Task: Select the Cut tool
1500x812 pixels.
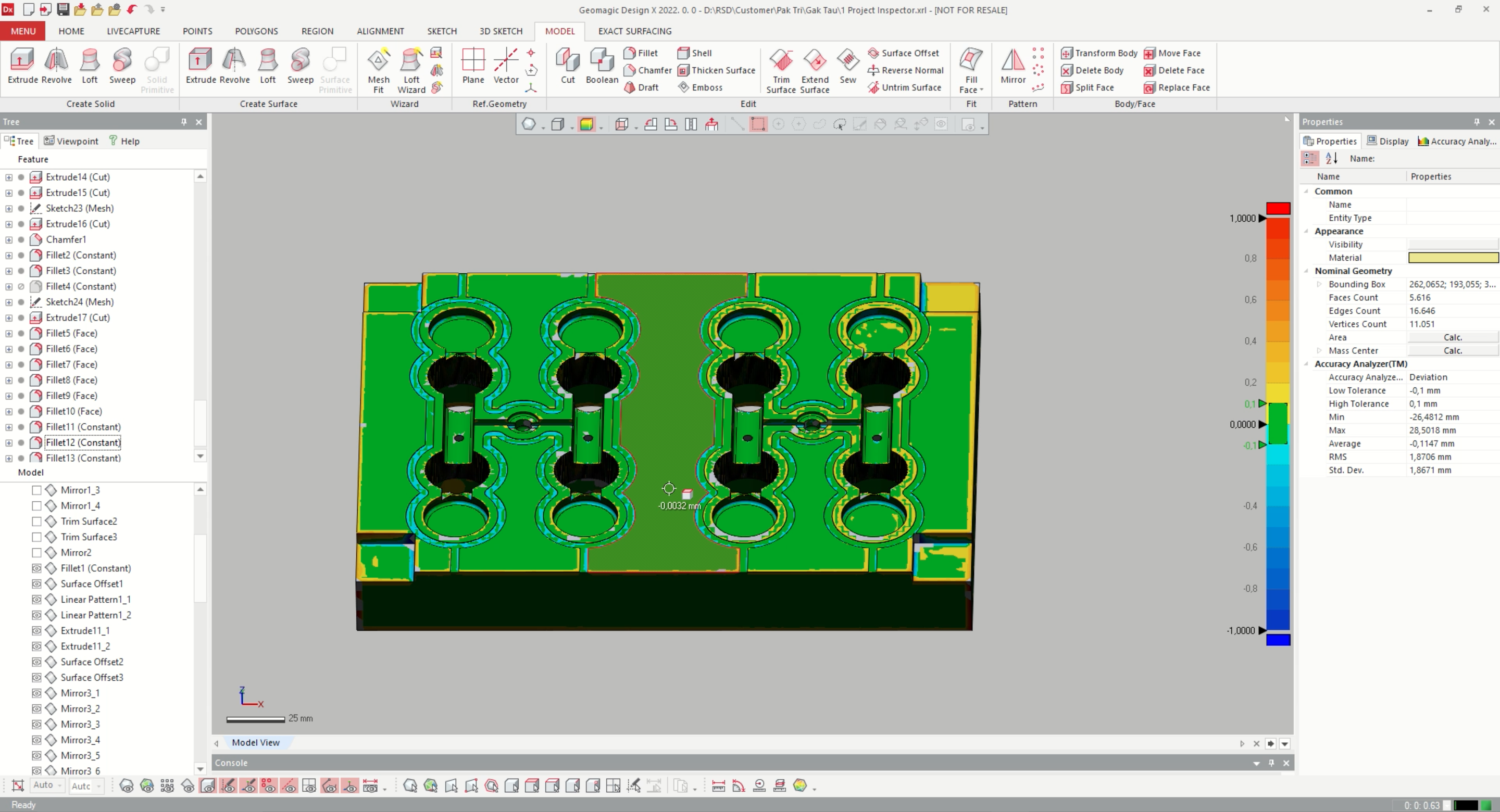Action: (568, 66)
